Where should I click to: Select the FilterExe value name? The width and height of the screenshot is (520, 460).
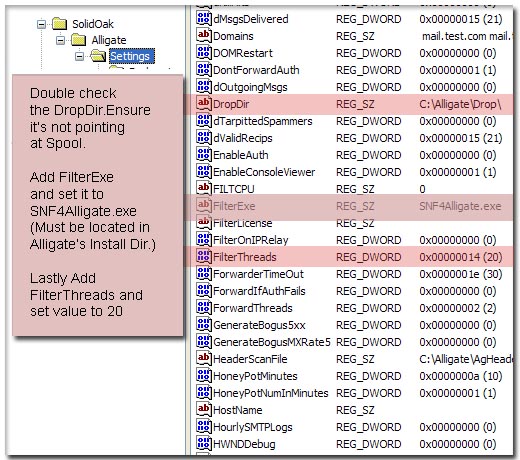click(x=234, y=206)
